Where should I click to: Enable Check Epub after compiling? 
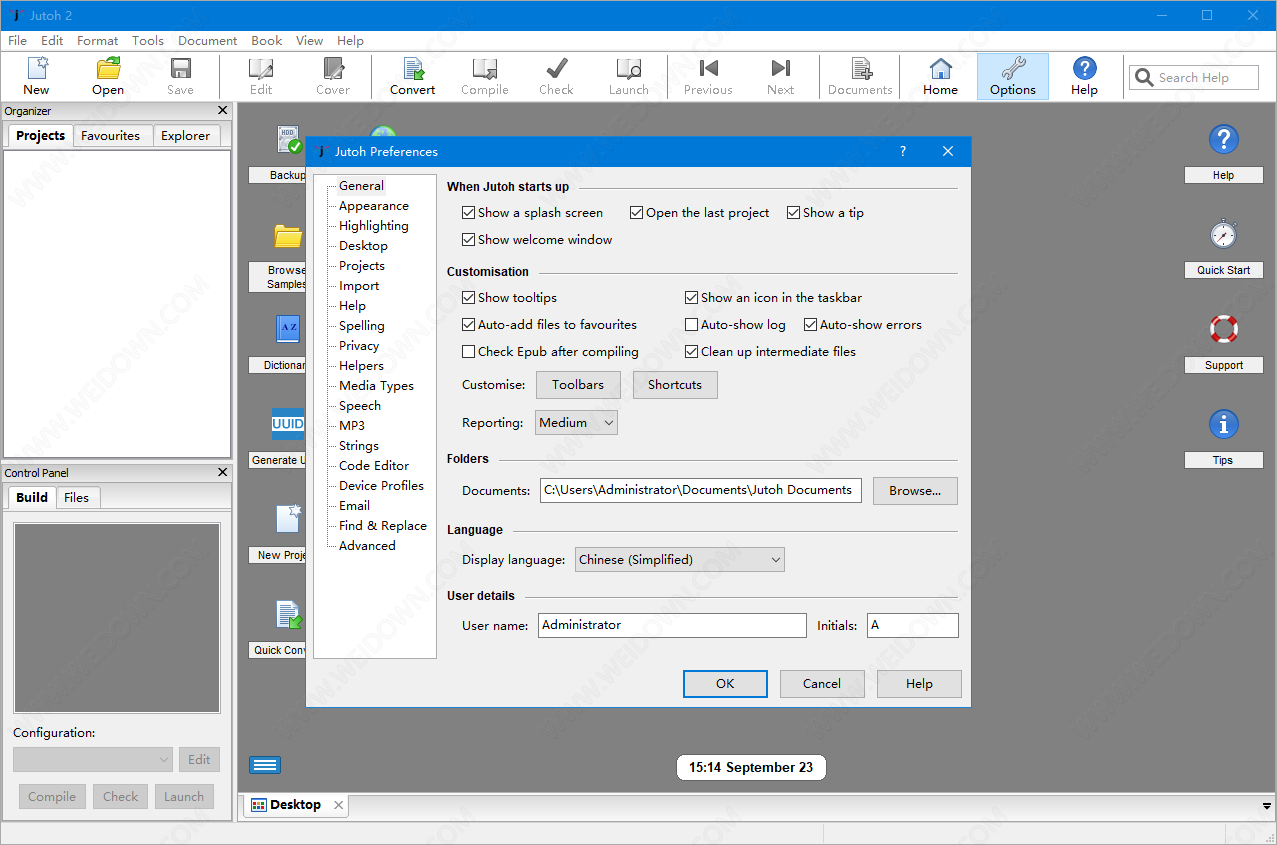coord(469,352)
